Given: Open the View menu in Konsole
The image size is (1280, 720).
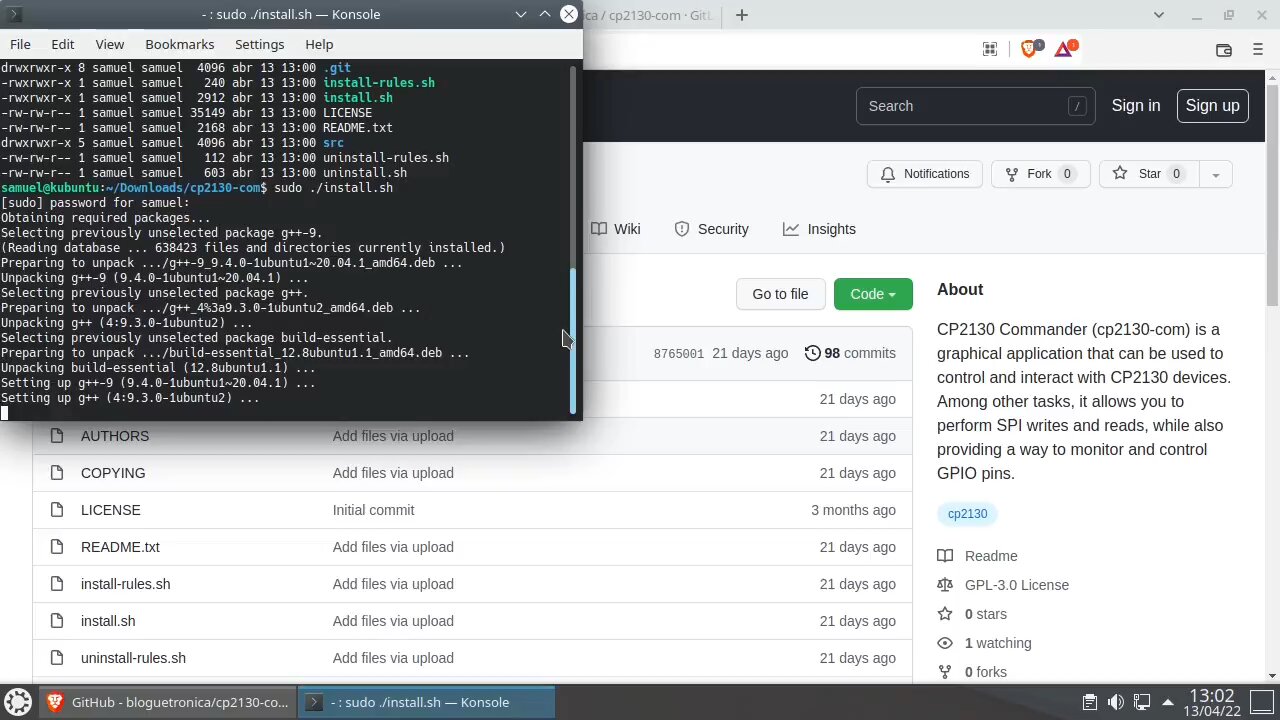Looking at the screenshot, I should click(x=110, y=44).
